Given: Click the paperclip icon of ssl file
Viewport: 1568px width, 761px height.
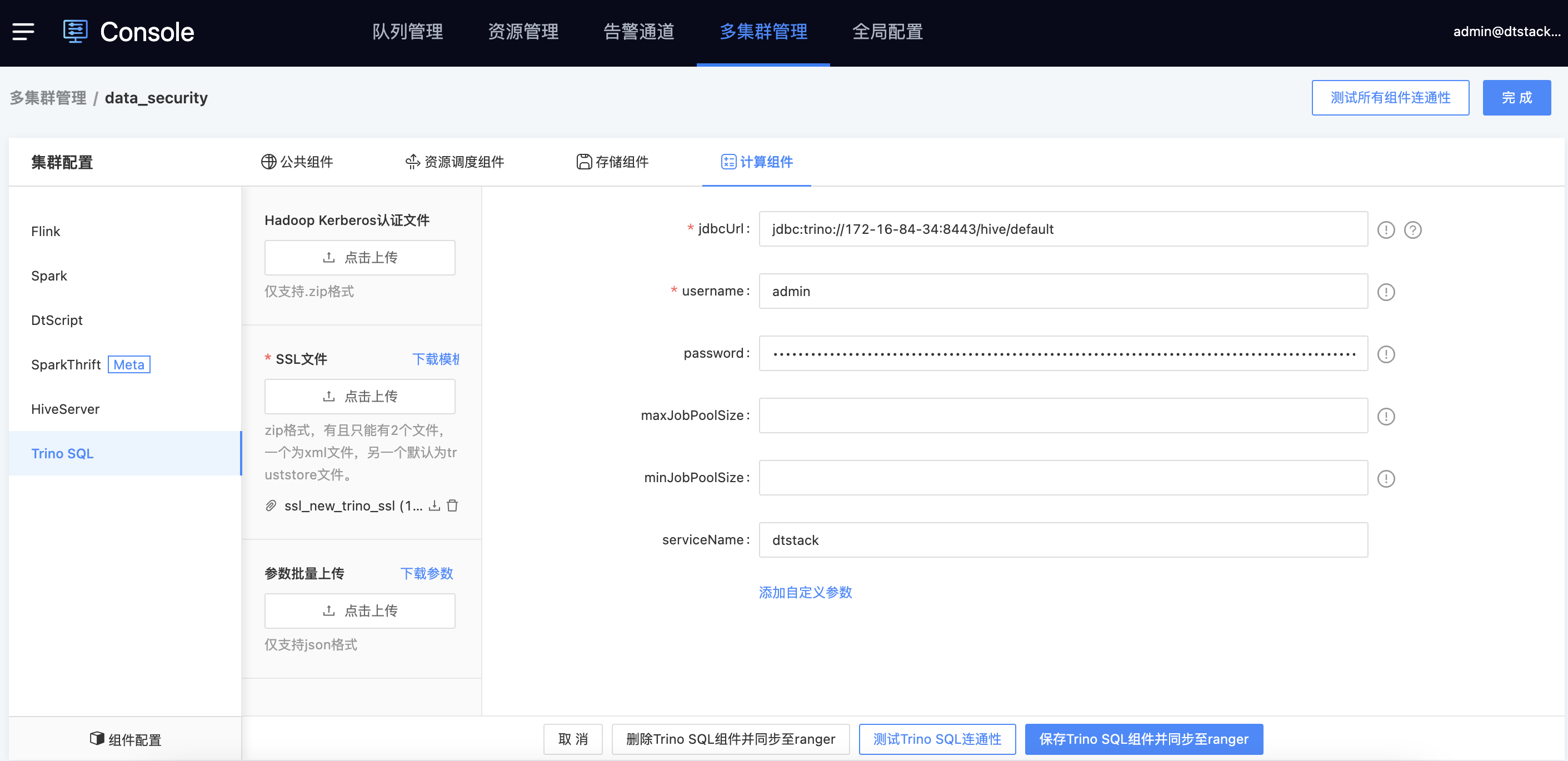Looking at the screenshot, I should click(x=271, y=506).
